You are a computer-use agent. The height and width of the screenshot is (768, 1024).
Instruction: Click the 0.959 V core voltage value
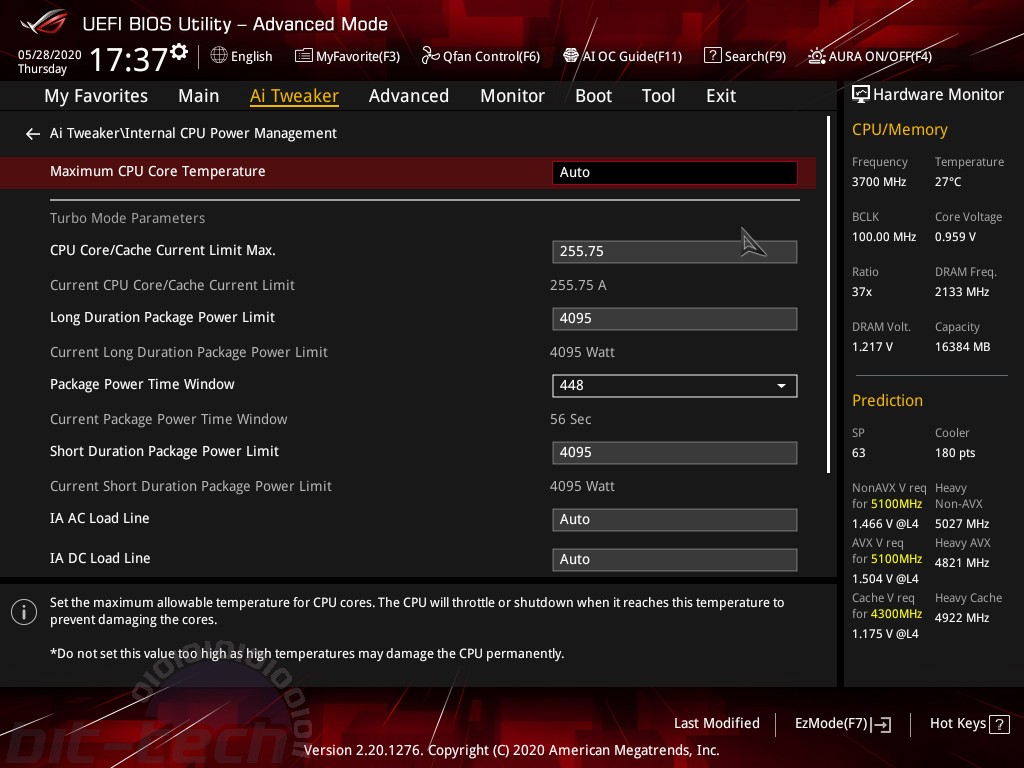tap(955, 237)
